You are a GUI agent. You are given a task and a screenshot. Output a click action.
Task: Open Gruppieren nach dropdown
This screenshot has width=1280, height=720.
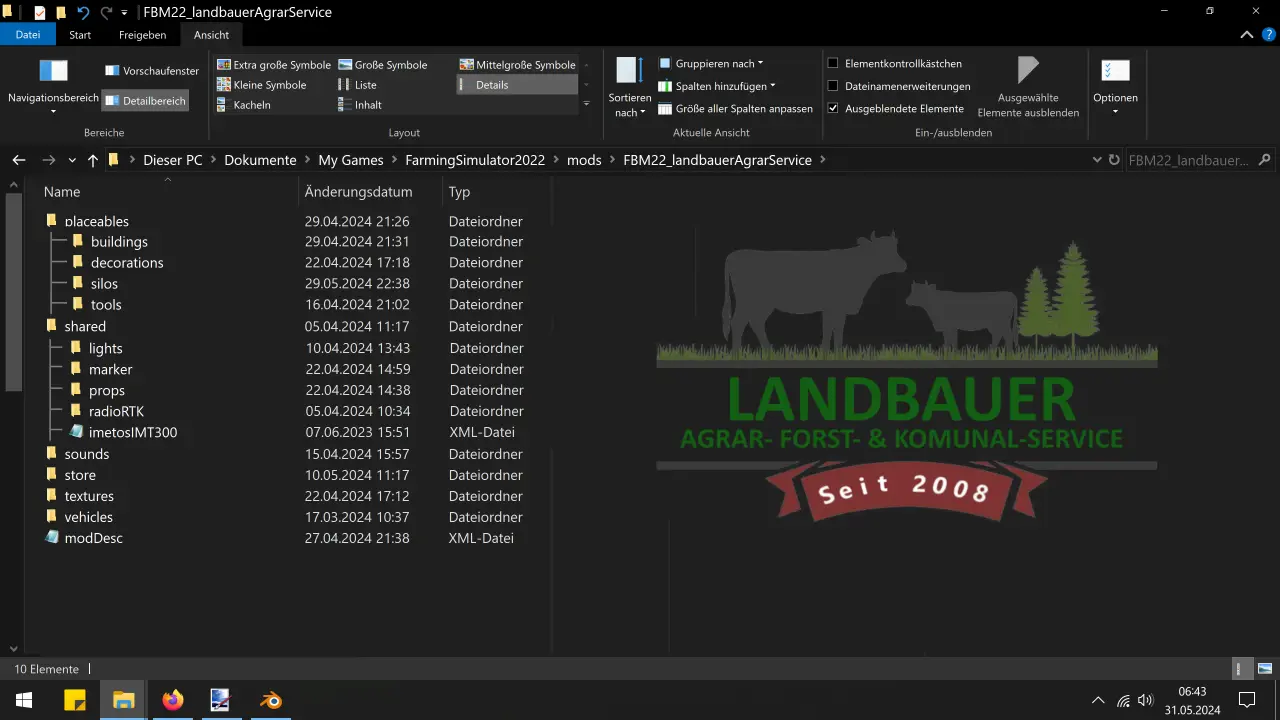pyautogui.click(x=711, y=63)
